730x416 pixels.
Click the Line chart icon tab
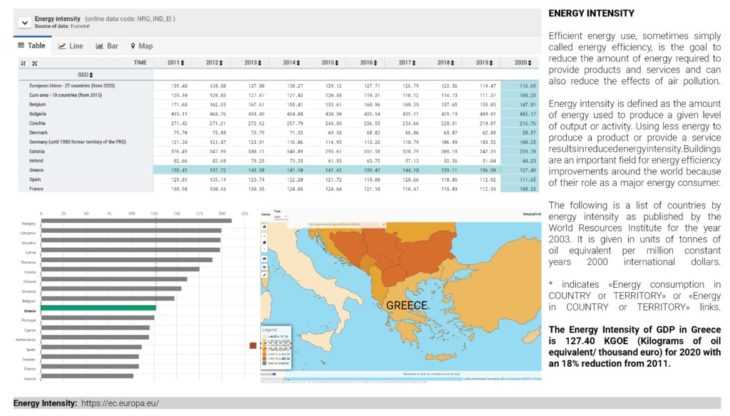click(x=70, y=46)
